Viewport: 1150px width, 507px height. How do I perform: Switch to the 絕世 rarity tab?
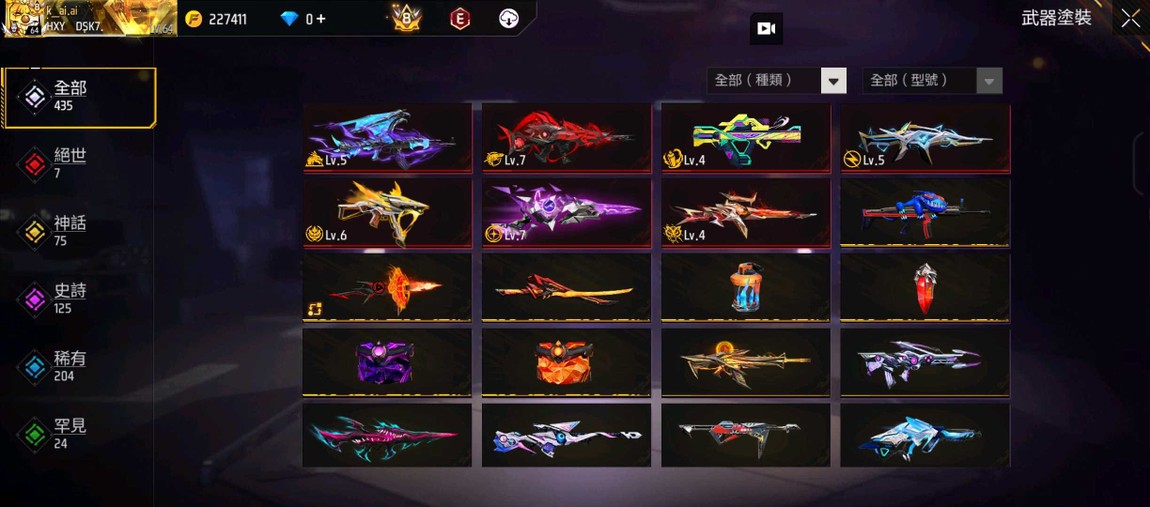[79, 164]
